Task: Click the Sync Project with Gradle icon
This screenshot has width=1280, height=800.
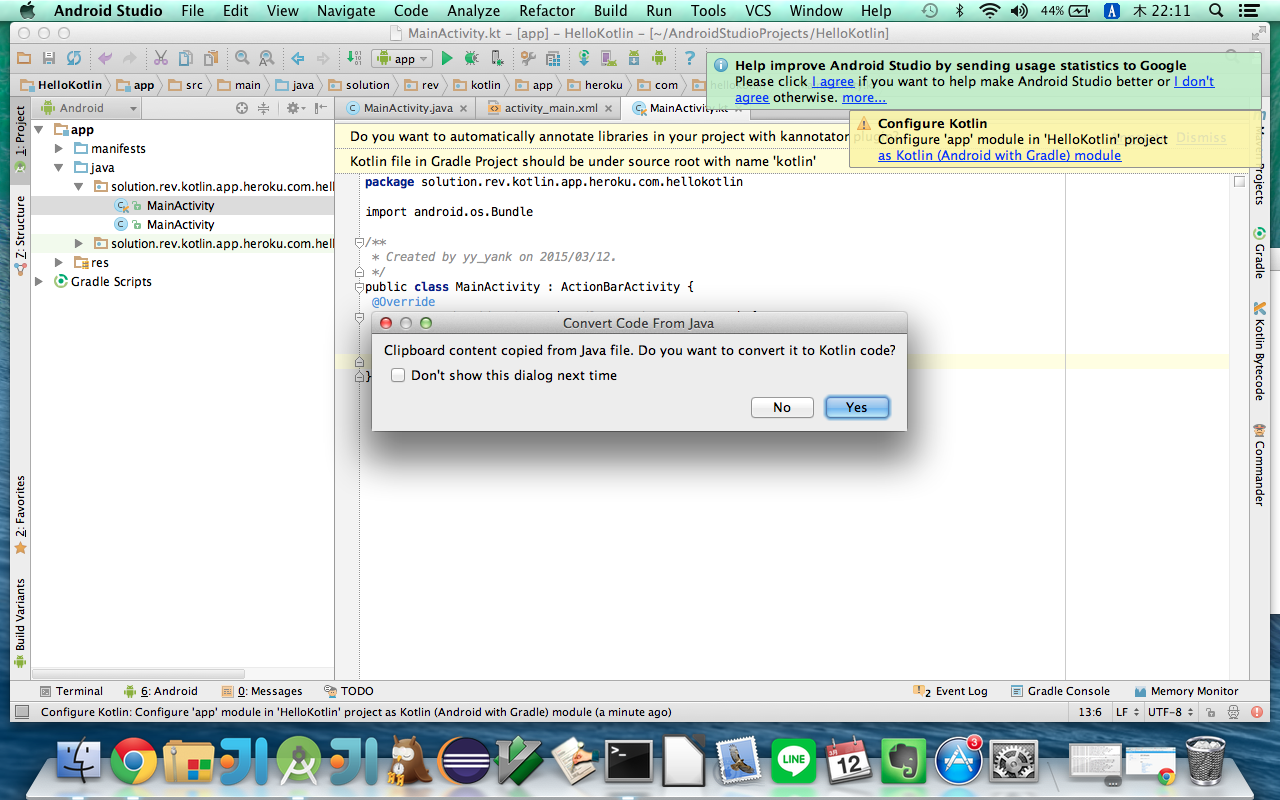Action: pos(584,59)
